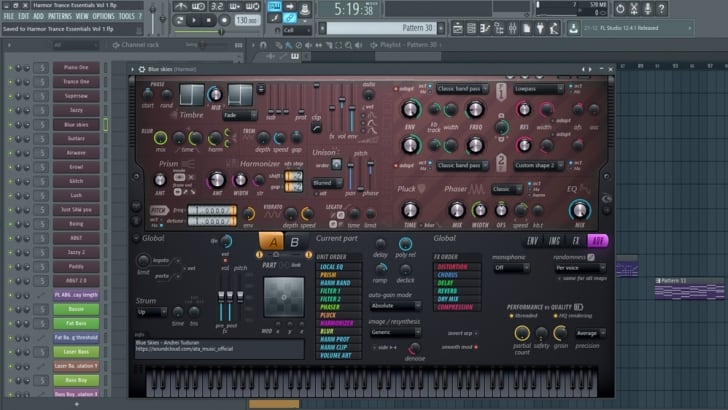
Task: Toggle filter 1 adapt option
Action: tap(396, 89)
